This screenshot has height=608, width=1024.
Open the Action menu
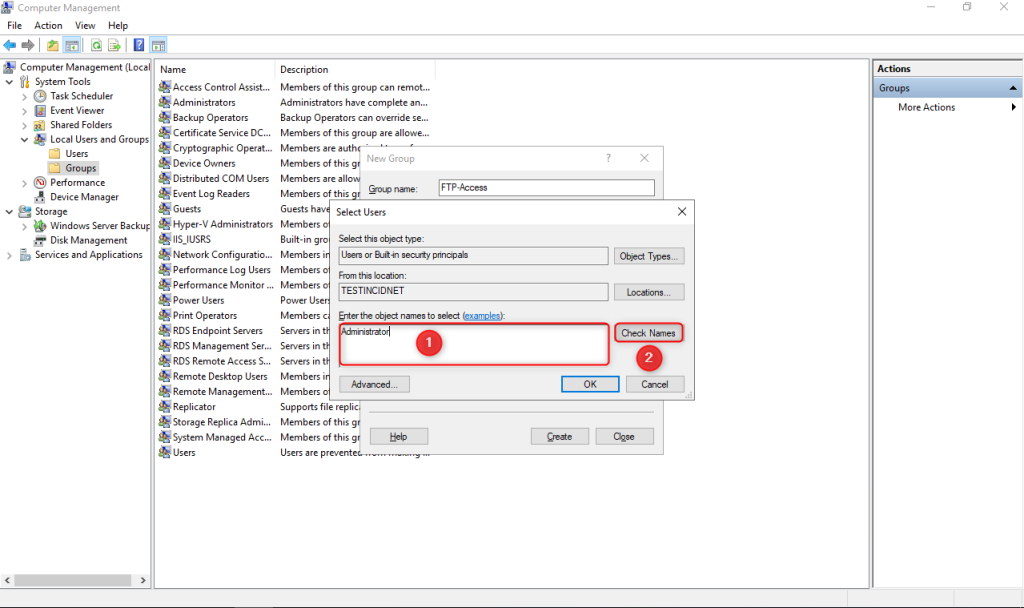point(48,25)
